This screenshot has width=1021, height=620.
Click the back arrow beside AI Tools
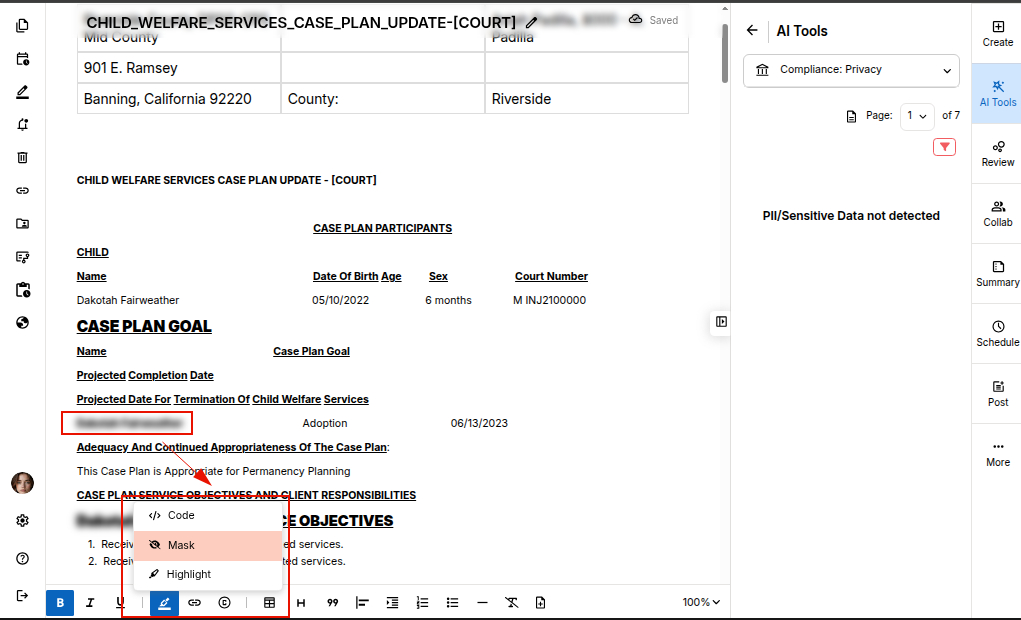(x=752, y=31)
